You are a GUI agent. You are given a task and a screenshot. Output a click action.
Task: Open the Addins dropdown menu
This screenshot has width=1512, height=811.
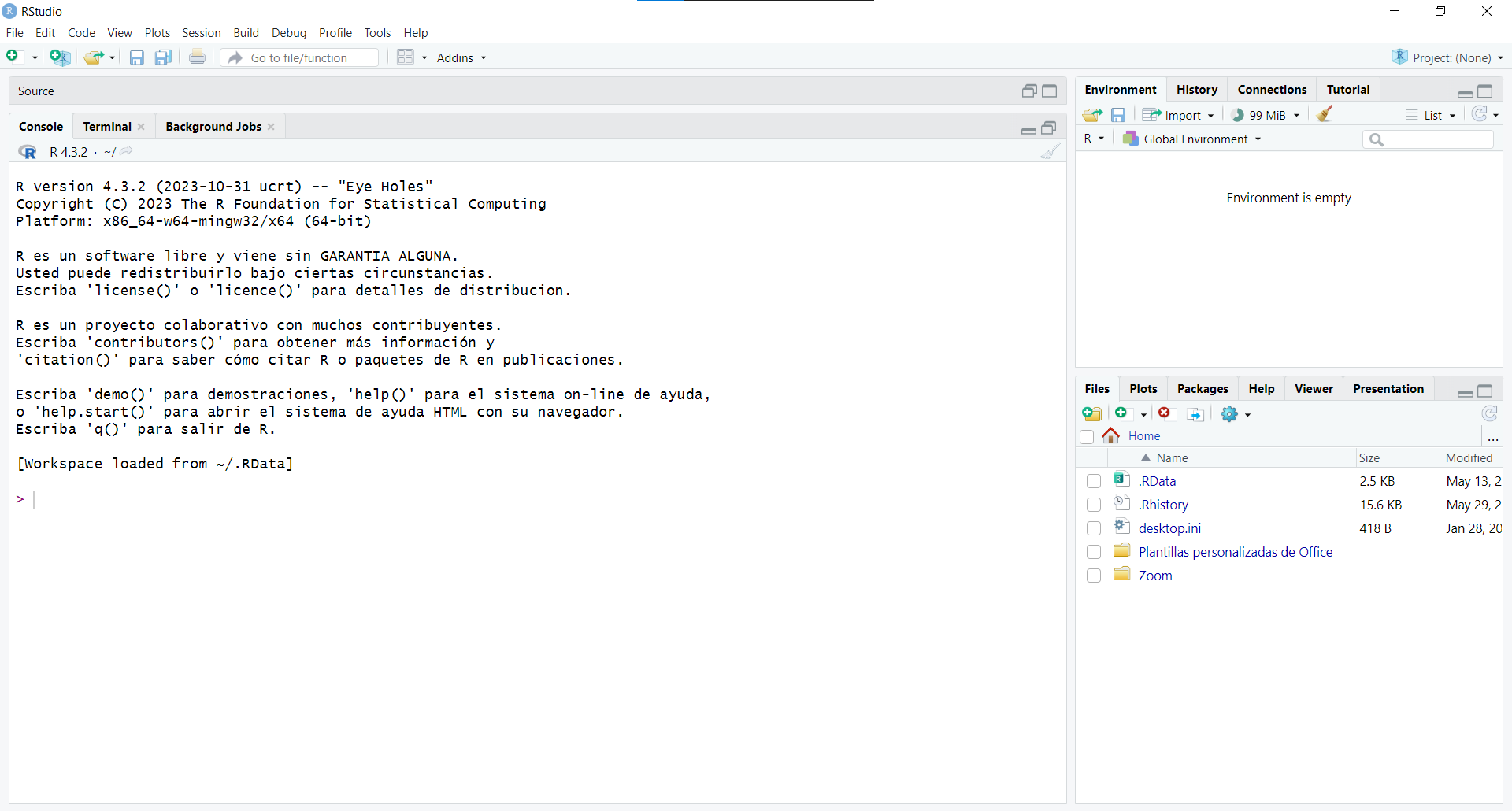coord(461,57)
